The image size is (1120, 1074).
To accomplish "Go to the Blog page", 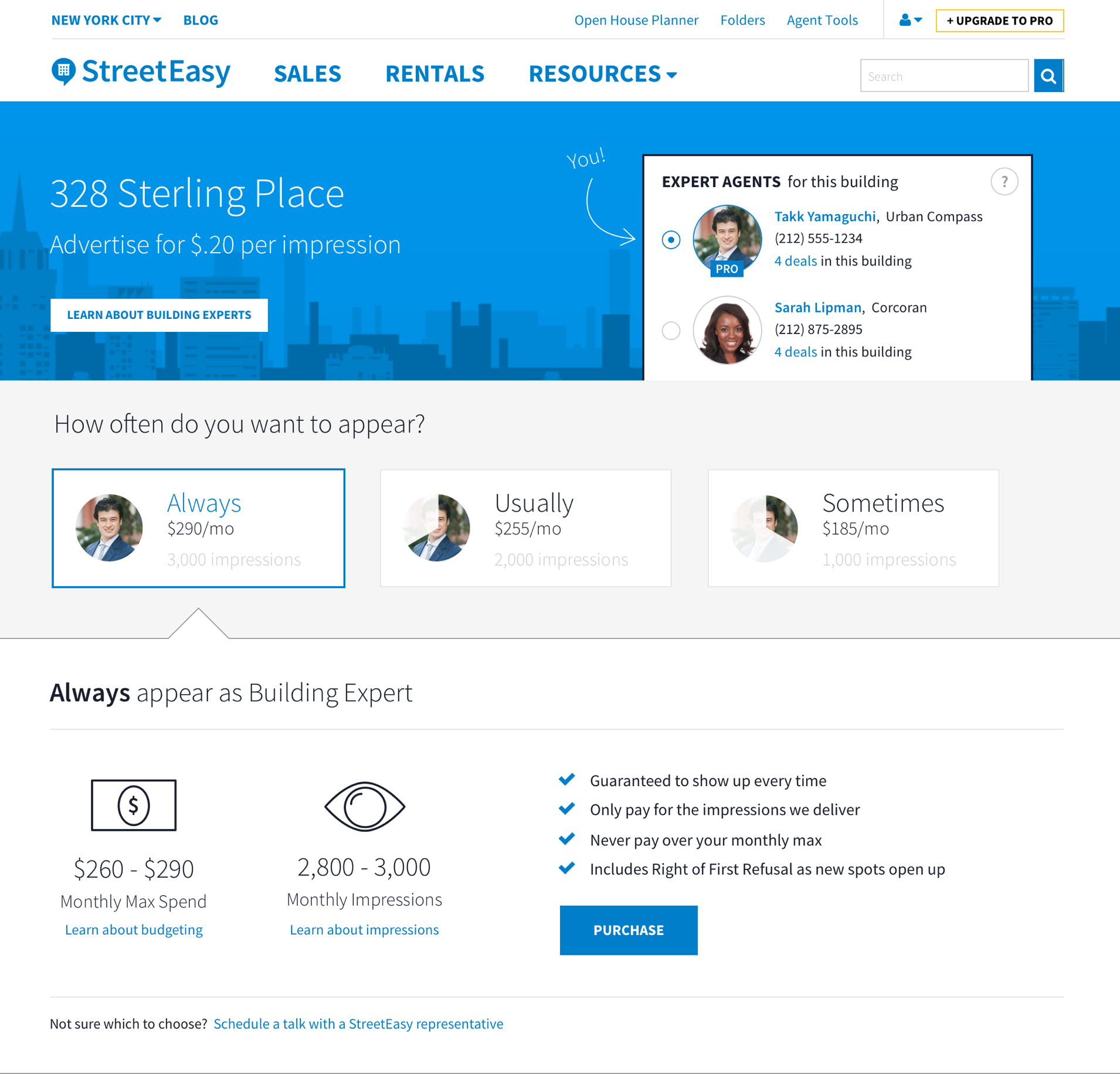I will (201, 20).
